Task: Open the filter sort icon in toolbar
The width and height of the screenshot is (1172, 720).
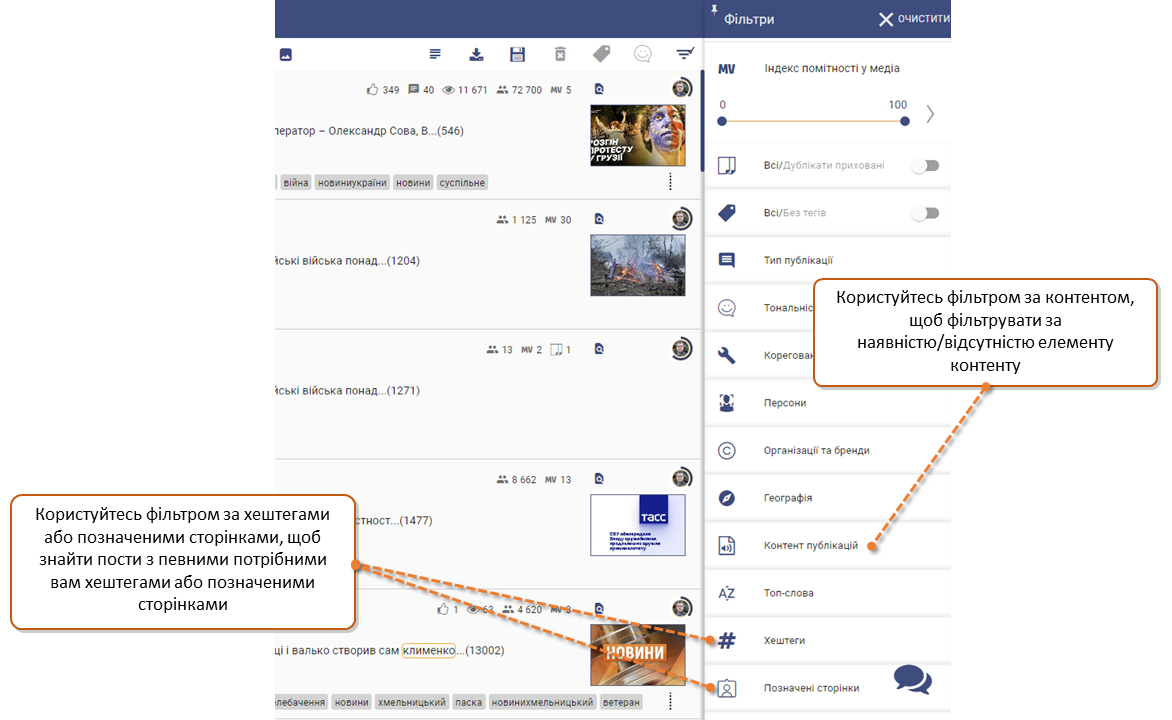Action: pyautogui.click(x=685, y=53)
